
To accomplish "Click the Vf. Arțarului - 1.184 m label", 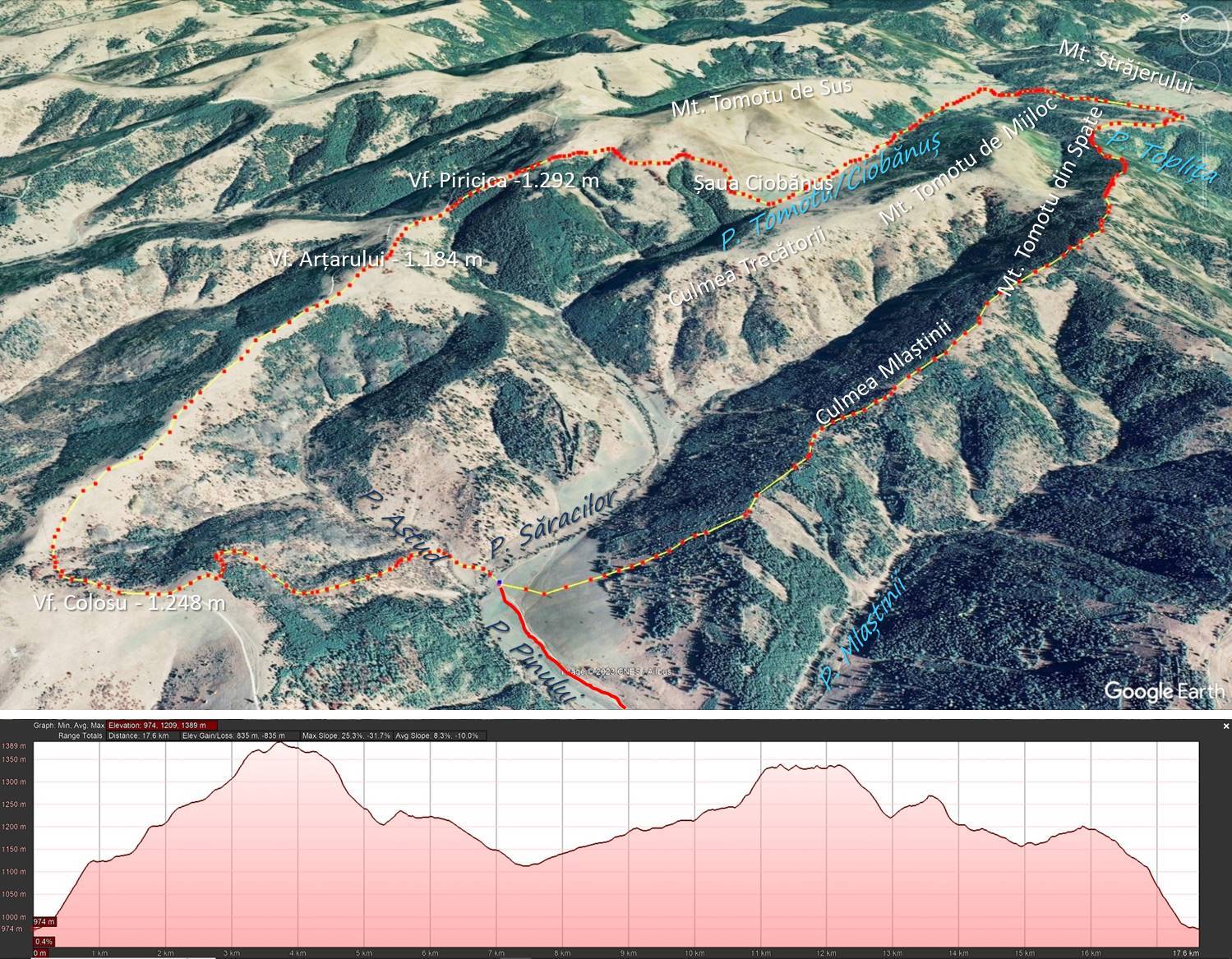I will (376, 260).
